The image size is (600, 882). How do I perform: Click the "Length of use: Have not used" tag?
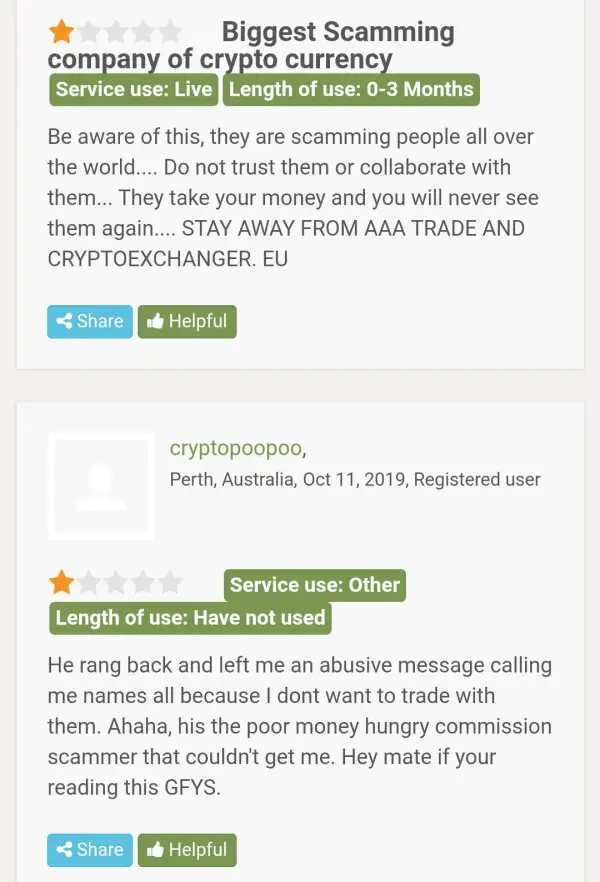190,617
